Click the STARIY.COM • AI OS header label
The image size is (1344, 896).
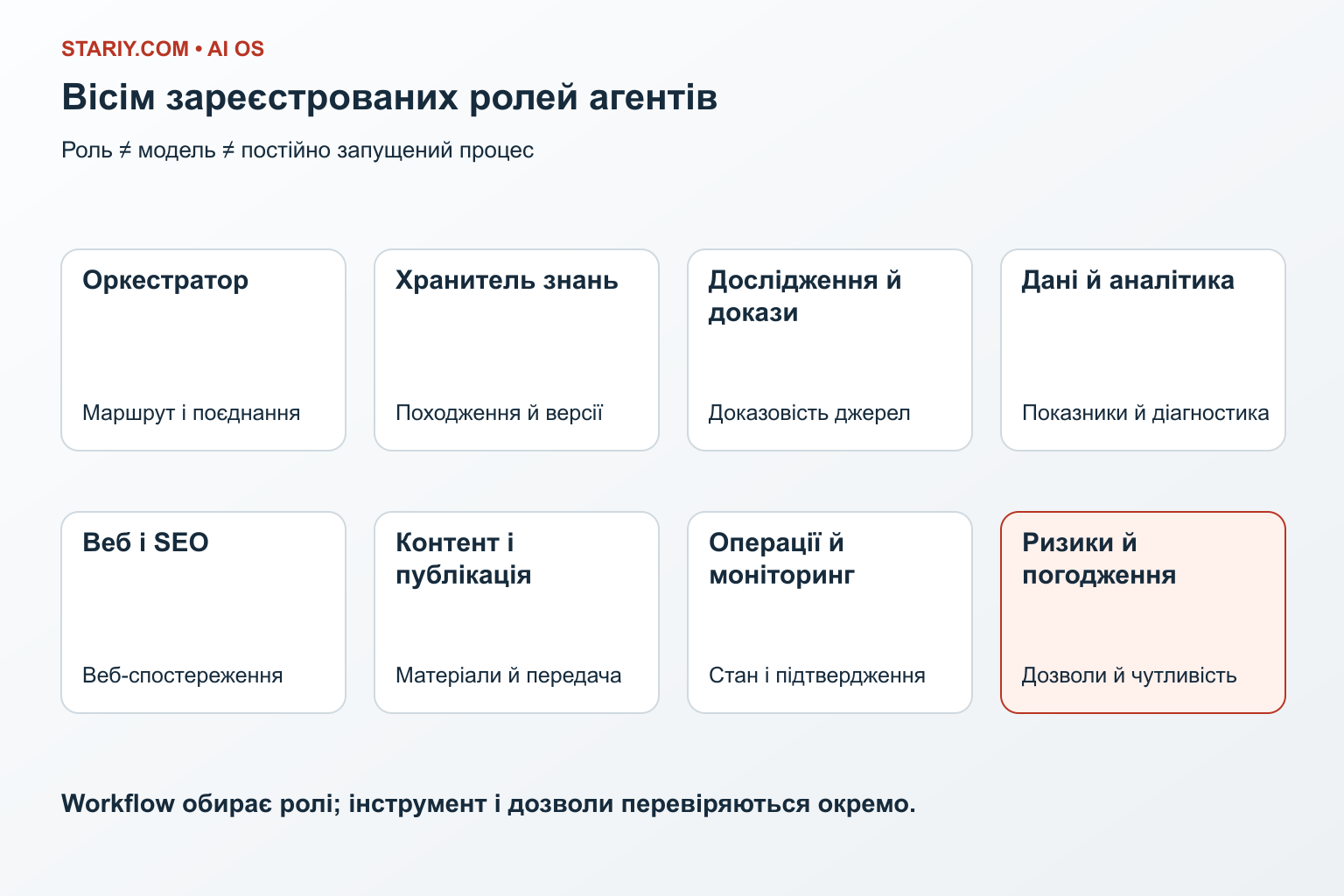point(163,49)
